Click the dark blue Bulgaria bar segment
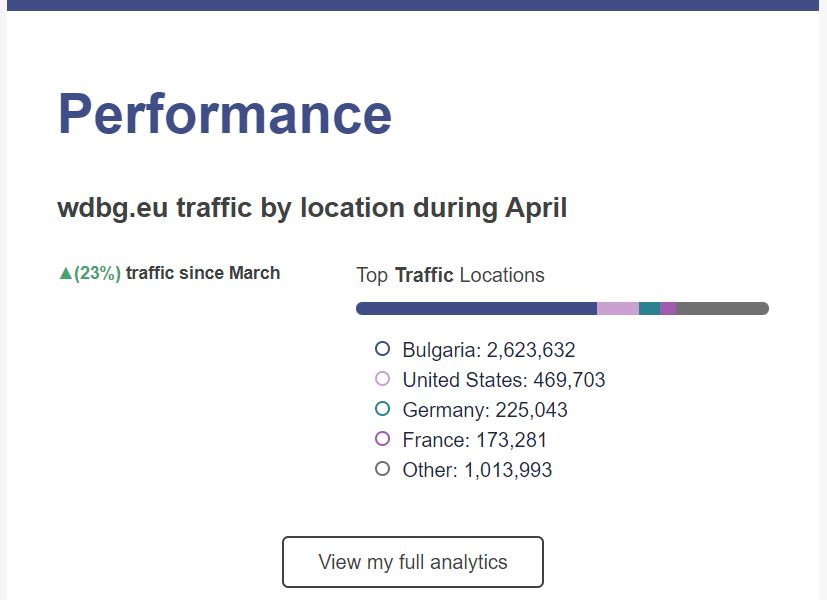The height and width of the screenshot is (600, 827). coord(476,308)
